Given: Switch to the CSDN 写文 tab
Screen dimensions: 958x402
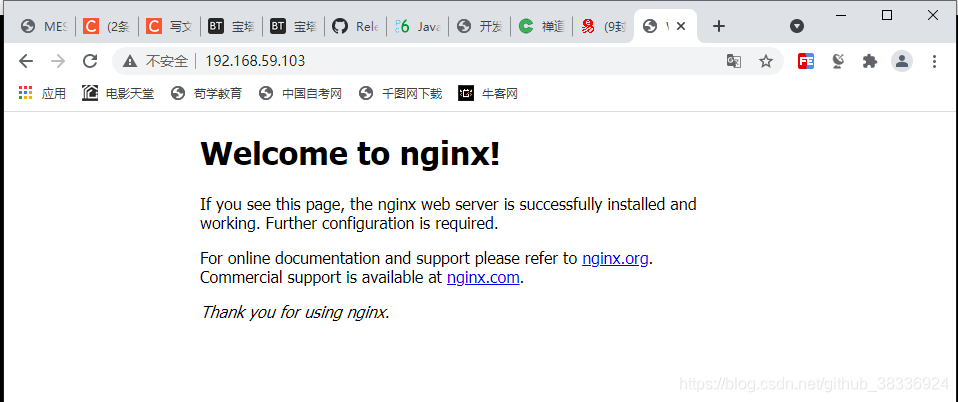Looking at the screenshot, I should point(169,26).
